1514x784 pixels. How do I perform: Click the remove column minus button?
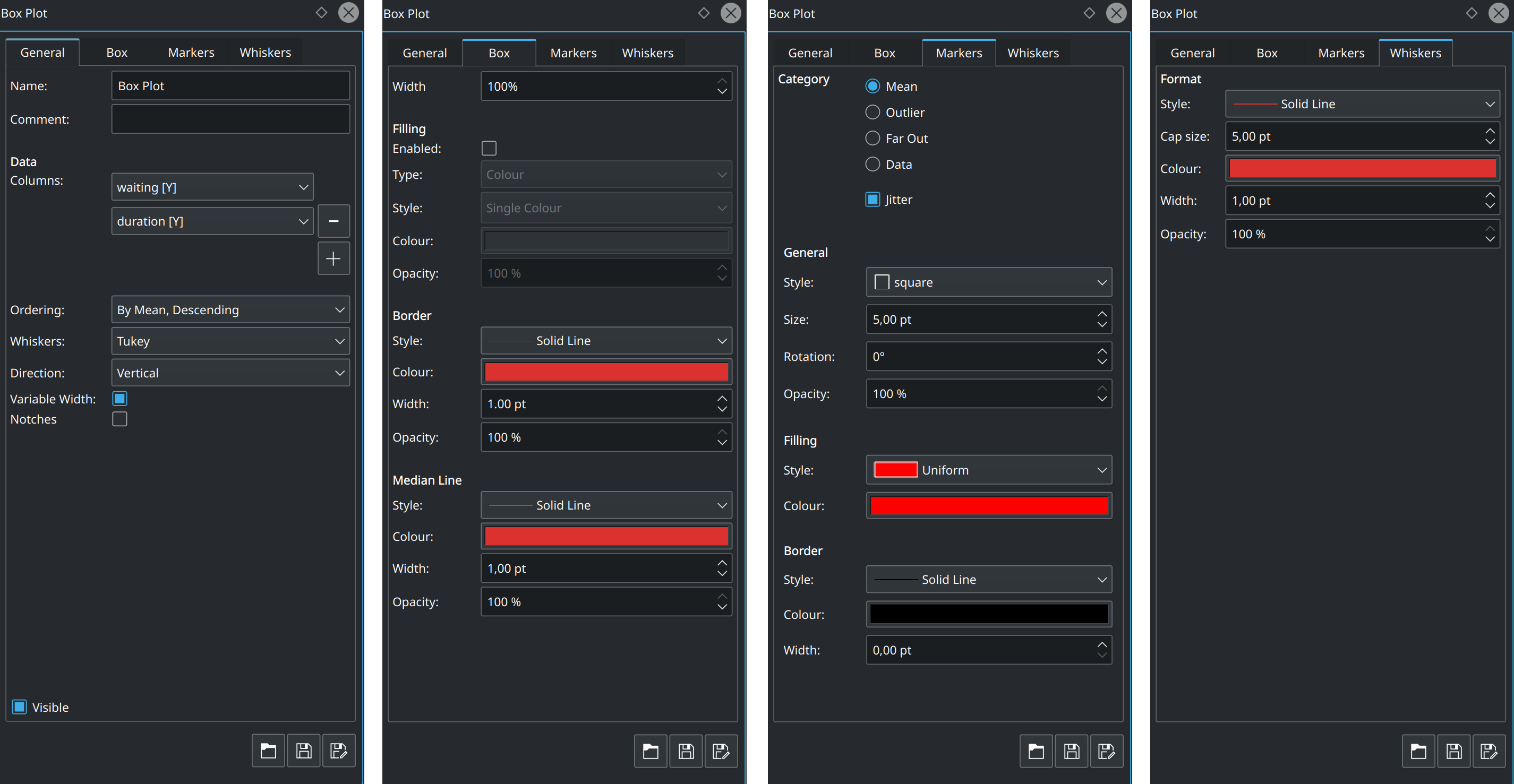pos(333,221)
